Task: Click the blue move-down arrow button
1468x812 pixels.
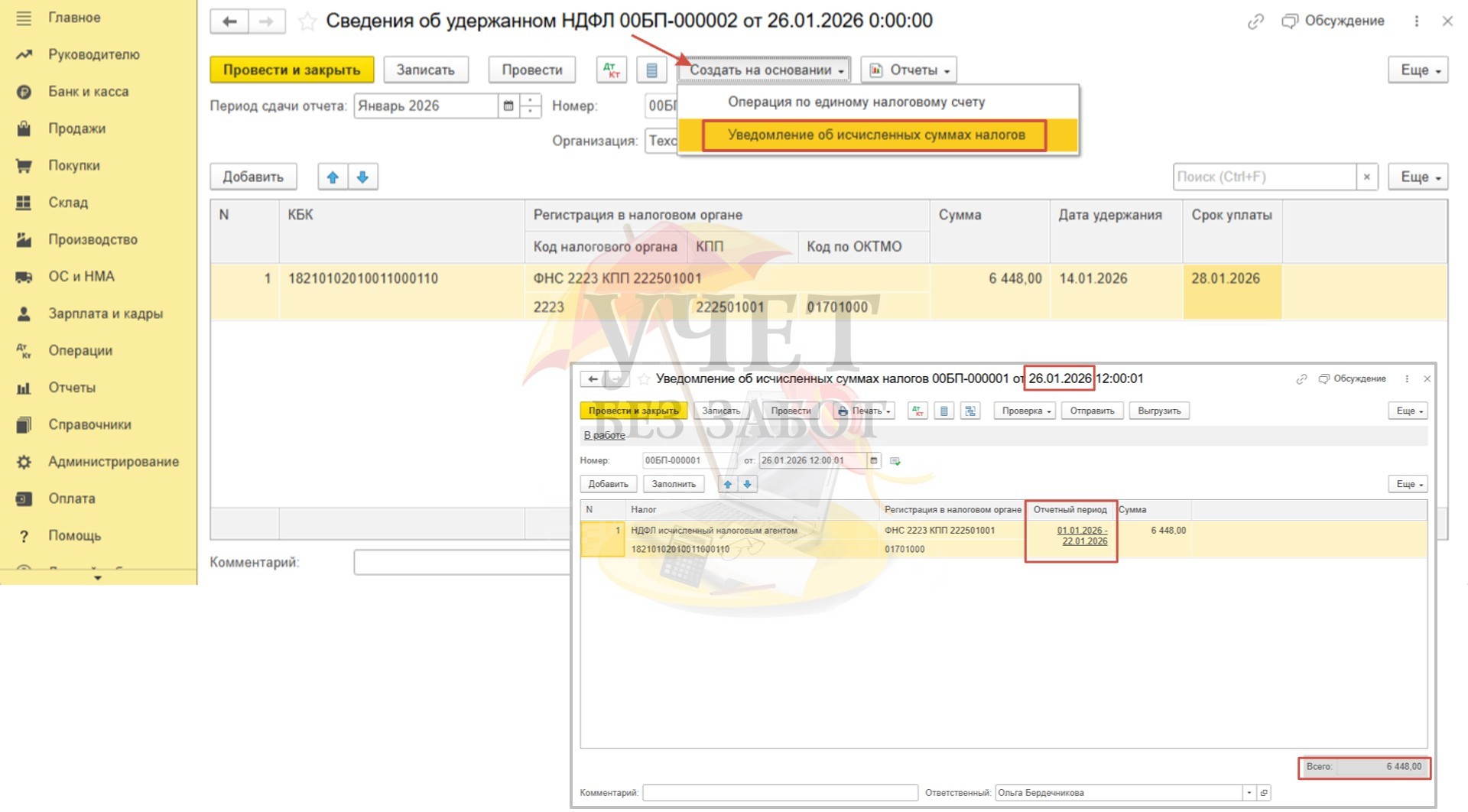Action: click(363, 177)
